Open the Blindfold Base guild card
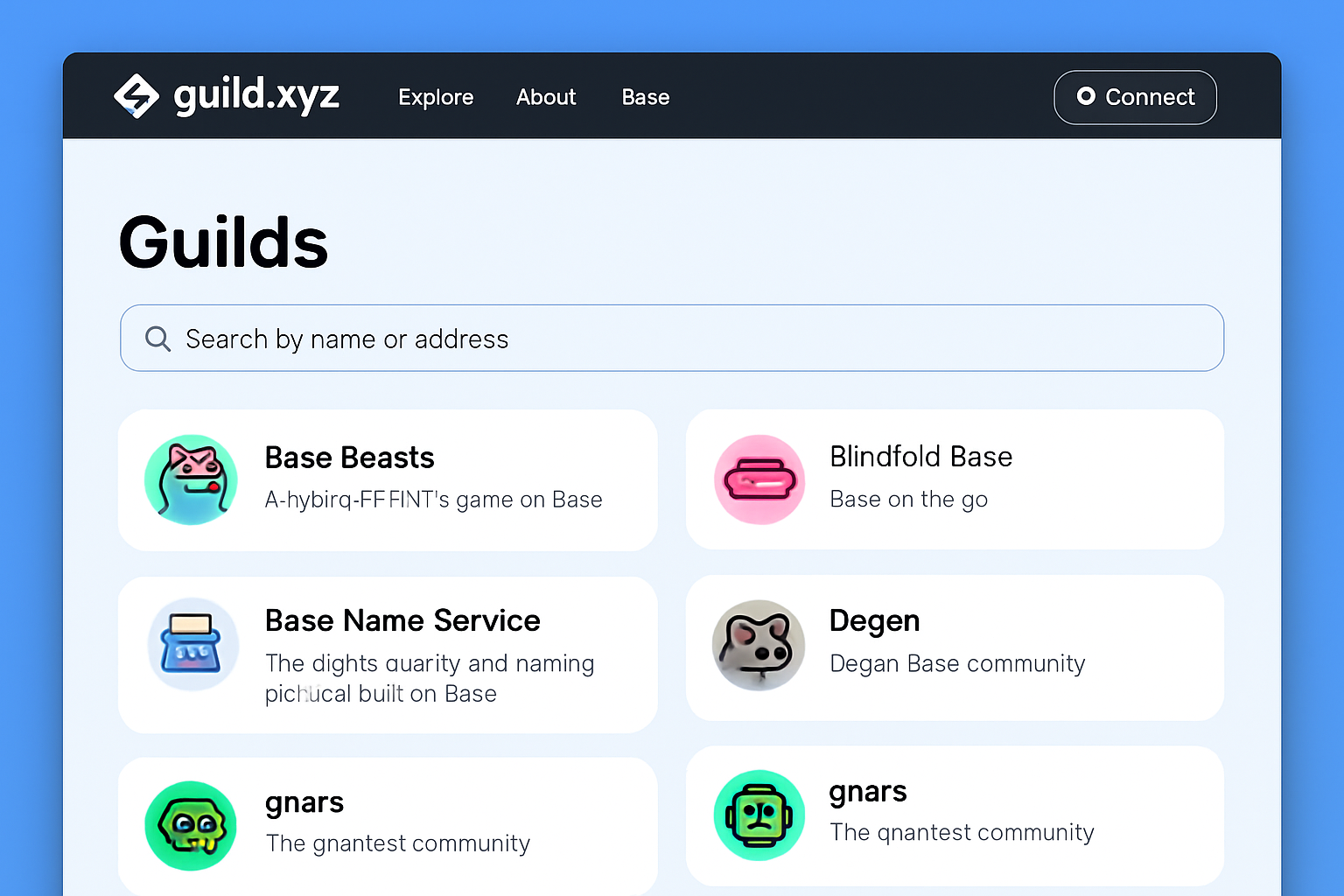This screenshot has height=896, width=1344. click(x=955, y=479)
